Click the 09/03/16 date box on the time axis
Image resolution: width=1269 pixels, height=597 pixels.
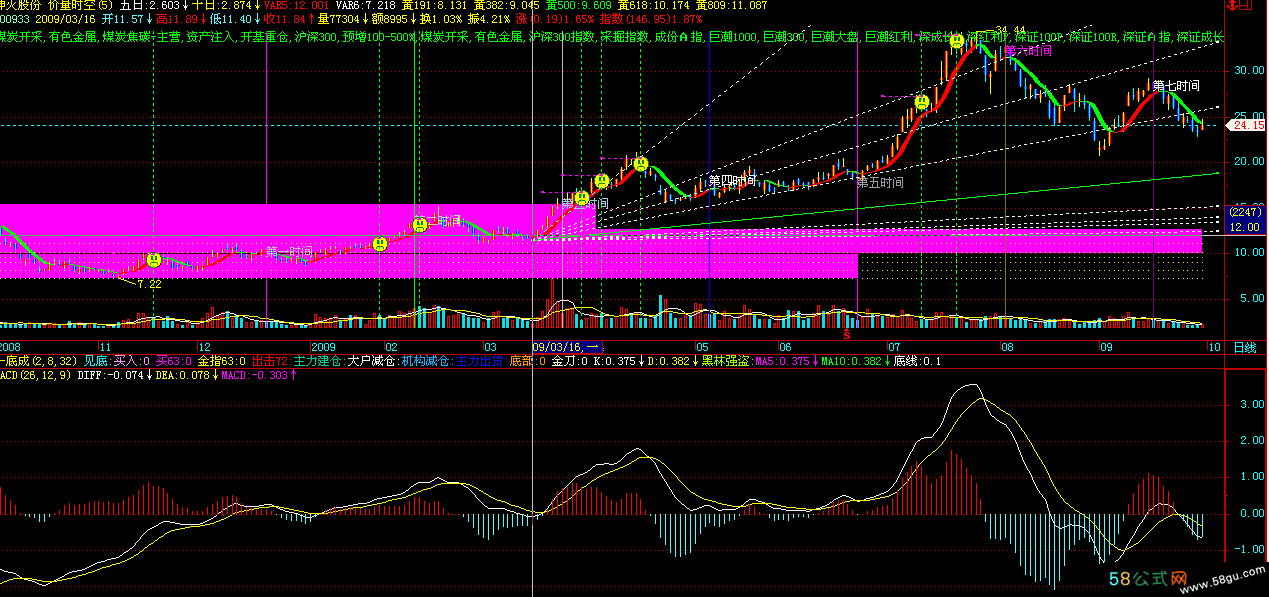tap(567, 347)
